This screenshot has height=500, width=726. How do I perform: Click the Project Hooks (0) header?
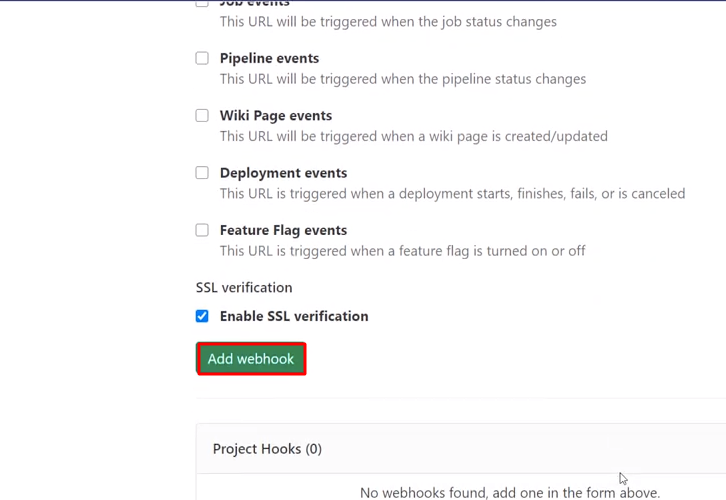267,449
